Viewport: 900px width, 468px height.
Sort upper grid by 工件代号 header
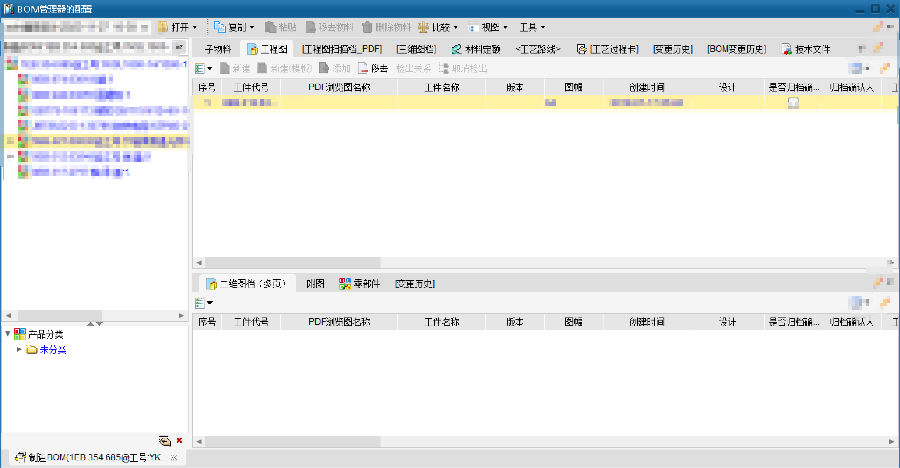click(251, 87)
